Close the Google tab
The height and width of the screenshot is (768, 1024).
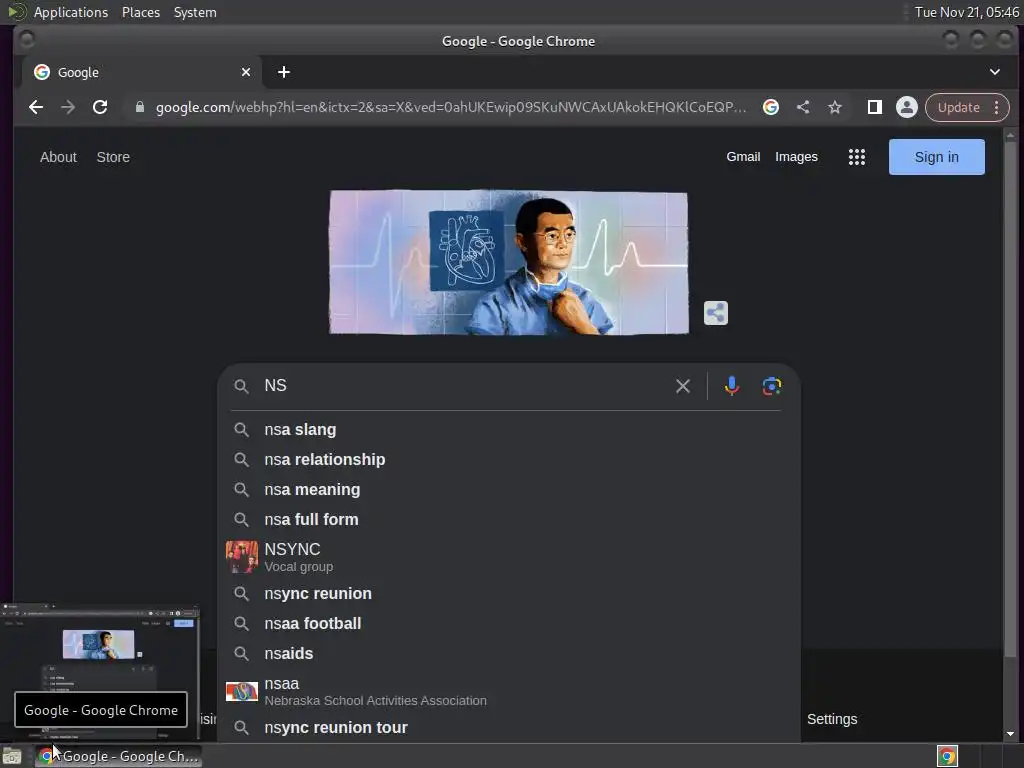pos(246,72)
